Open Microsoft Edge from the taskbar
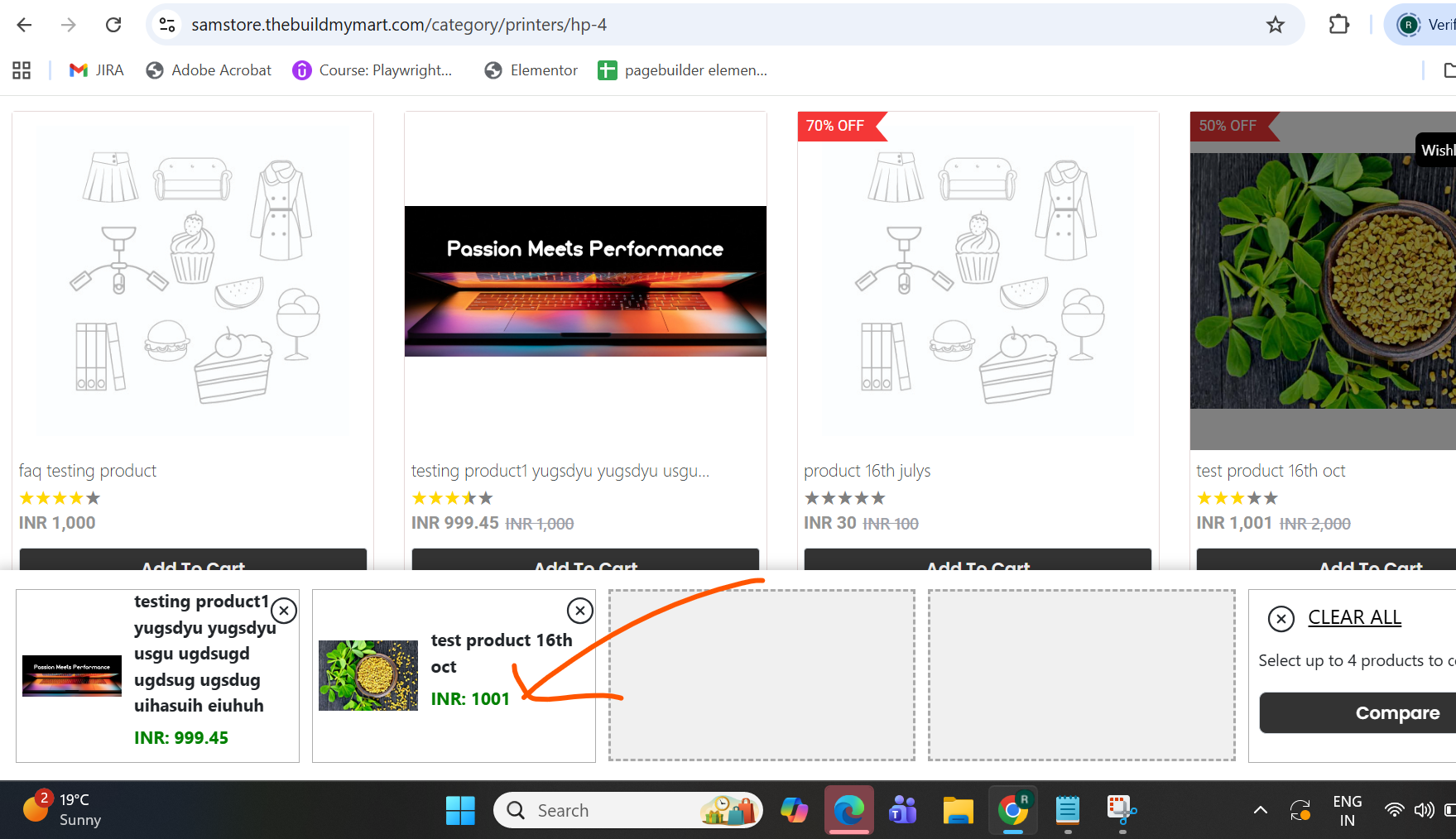The height and width of the screenshot is (839, 1456). point(848,811)
